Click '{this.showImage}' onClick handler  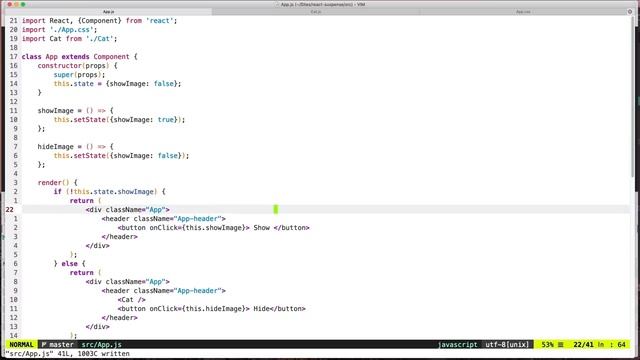tap(213, 227)
